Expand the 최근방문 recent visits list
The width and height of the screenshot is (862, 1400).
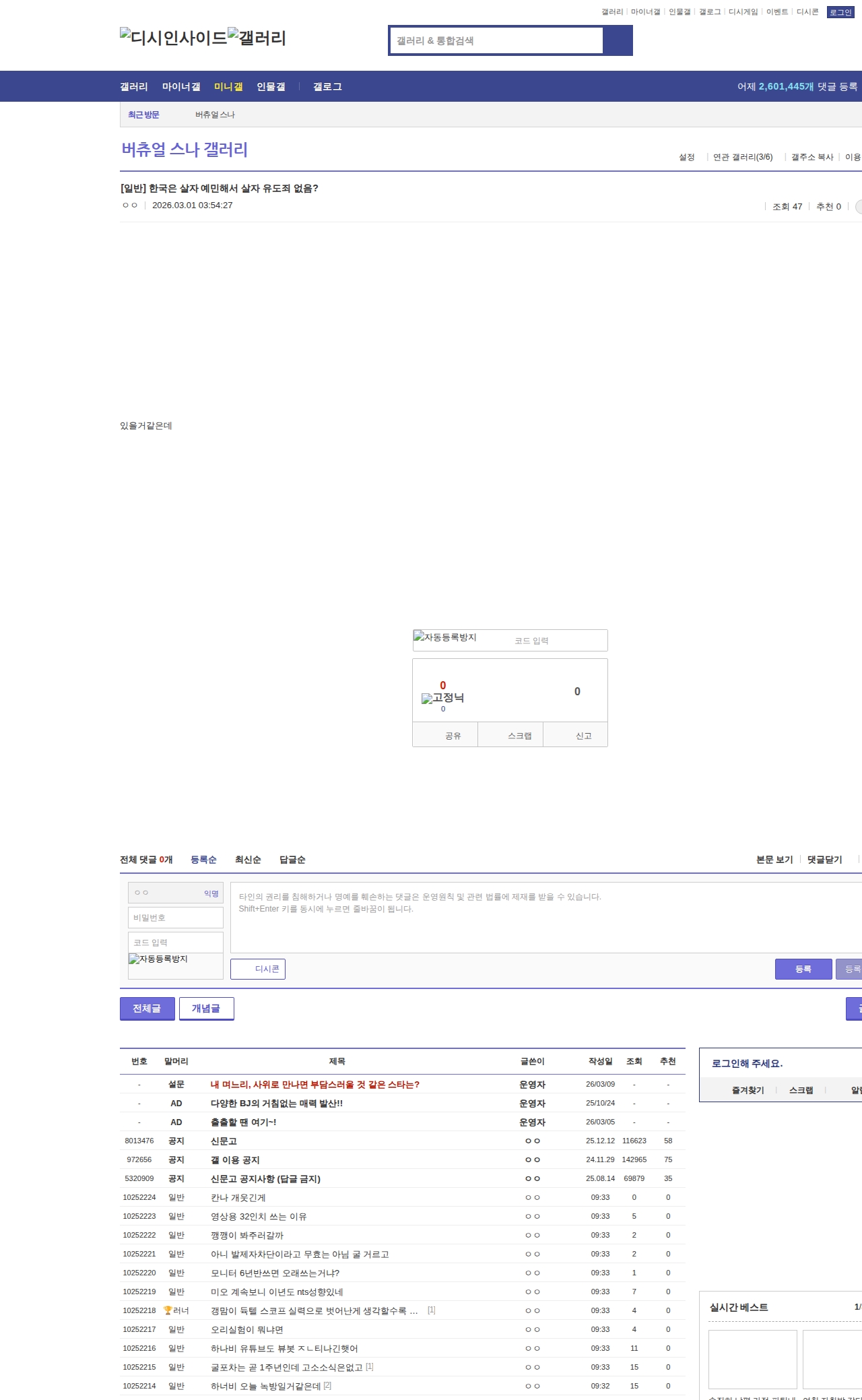143,115
